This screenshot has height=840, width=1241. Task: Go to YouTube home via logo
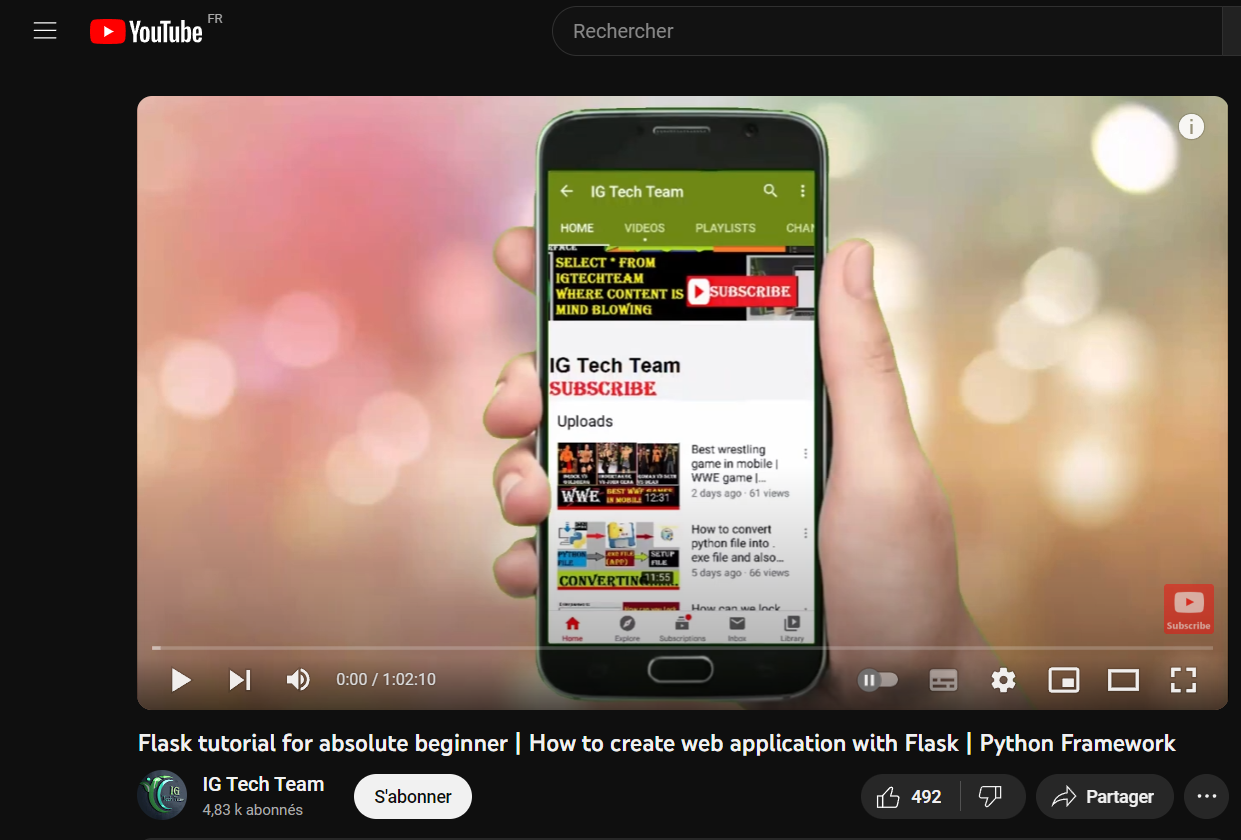point(146,31)
